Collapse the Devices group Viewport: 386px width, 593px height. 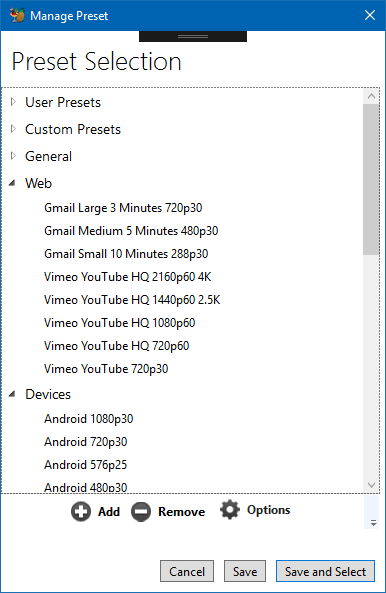12,394
